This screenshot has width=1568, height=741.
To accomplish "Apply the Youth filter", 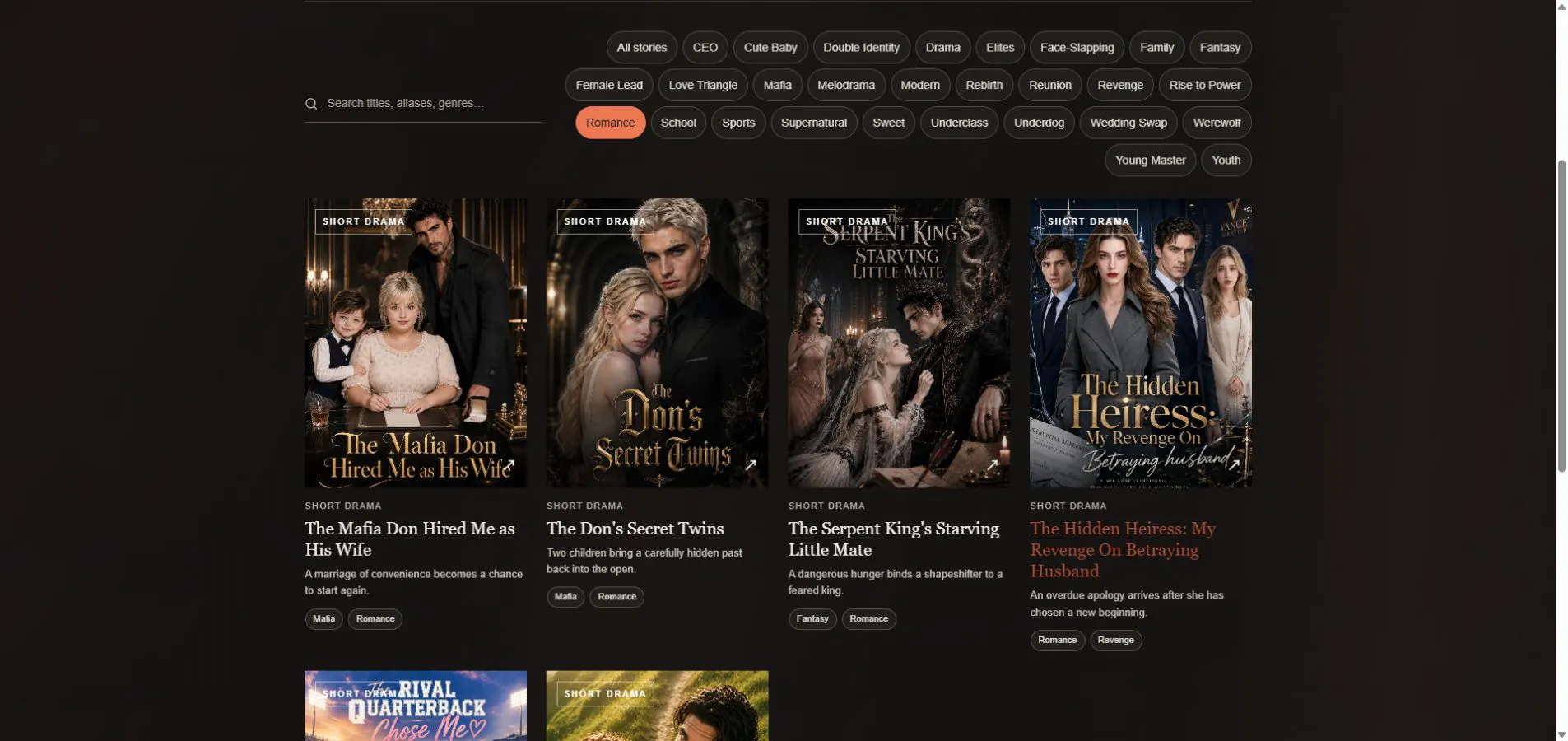I will tap(1226, 161).
